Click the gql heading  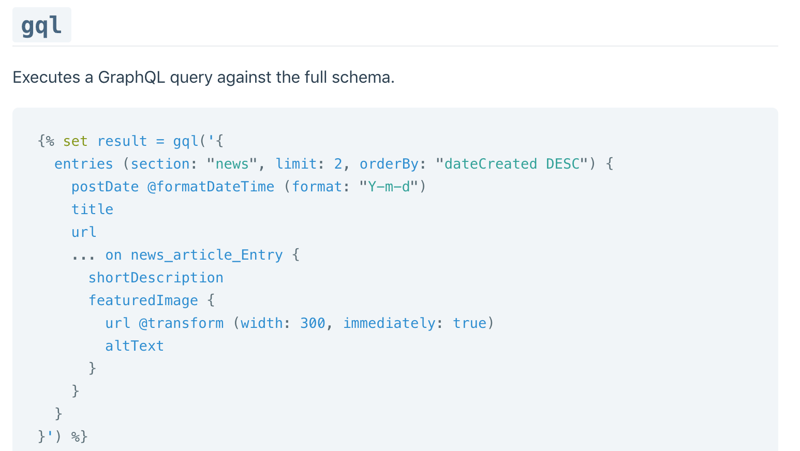tap(41, 24)
